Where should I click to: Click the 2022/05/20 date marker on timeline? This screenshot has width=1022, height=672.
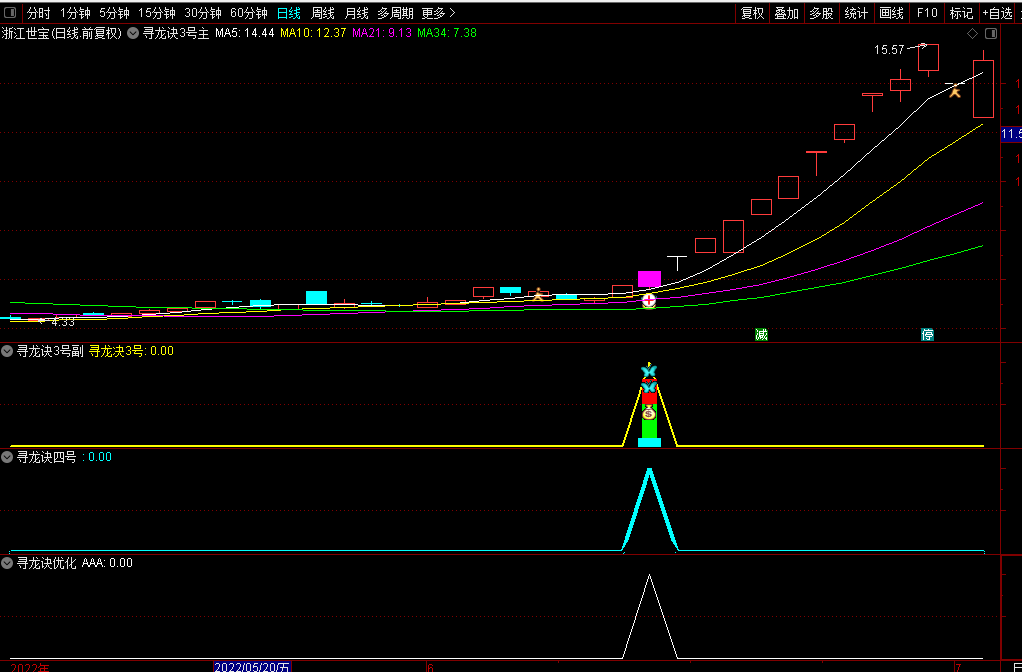point(253,666)
